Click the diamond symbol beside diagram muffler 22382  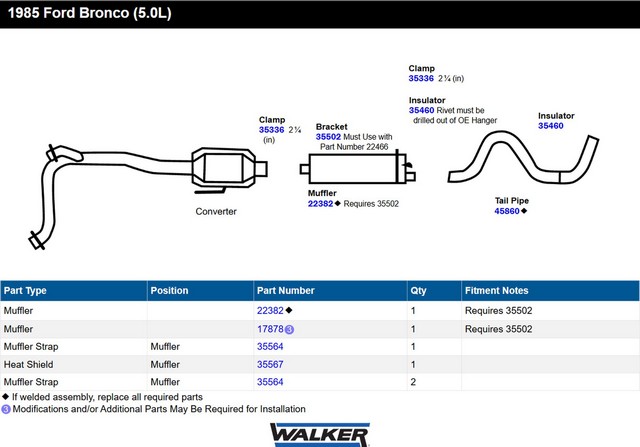click(337, 203)
